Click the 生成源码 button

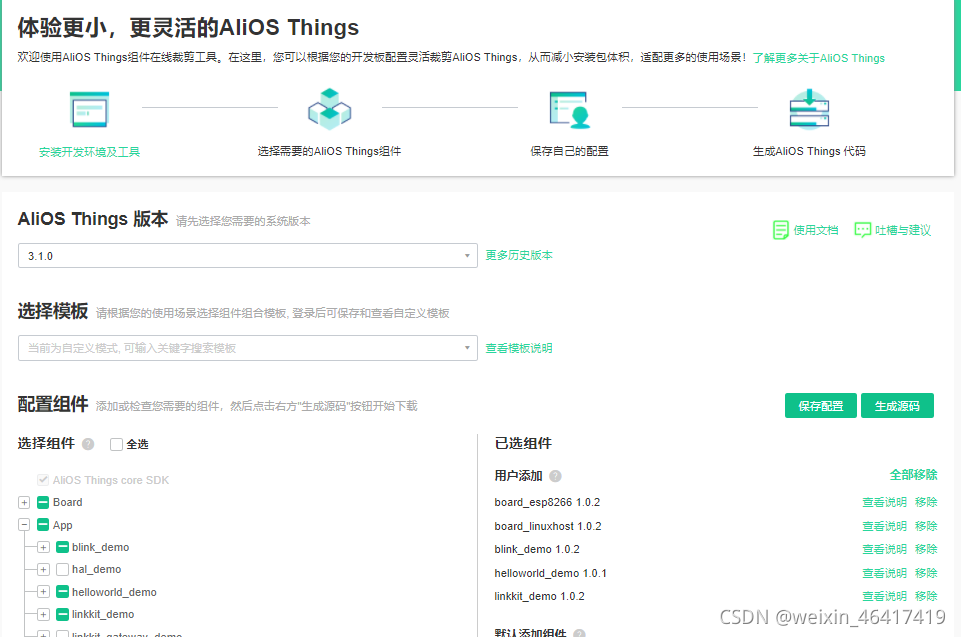[897, 406]
